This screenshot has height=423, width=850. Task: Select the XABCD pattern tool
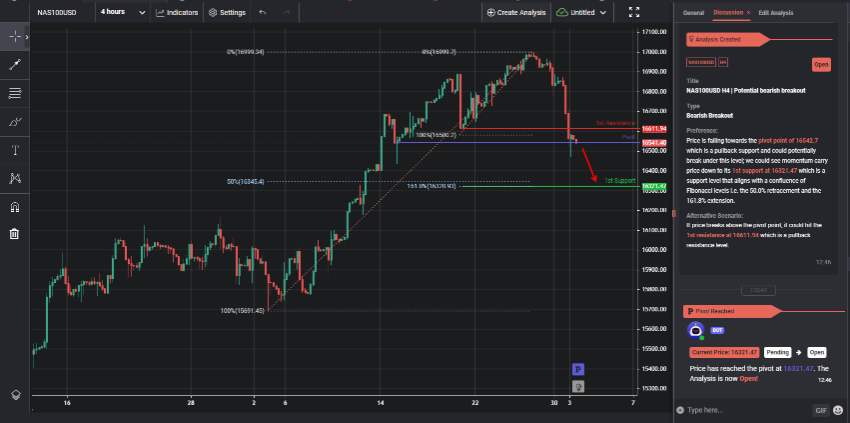click(x=15, y=178)
